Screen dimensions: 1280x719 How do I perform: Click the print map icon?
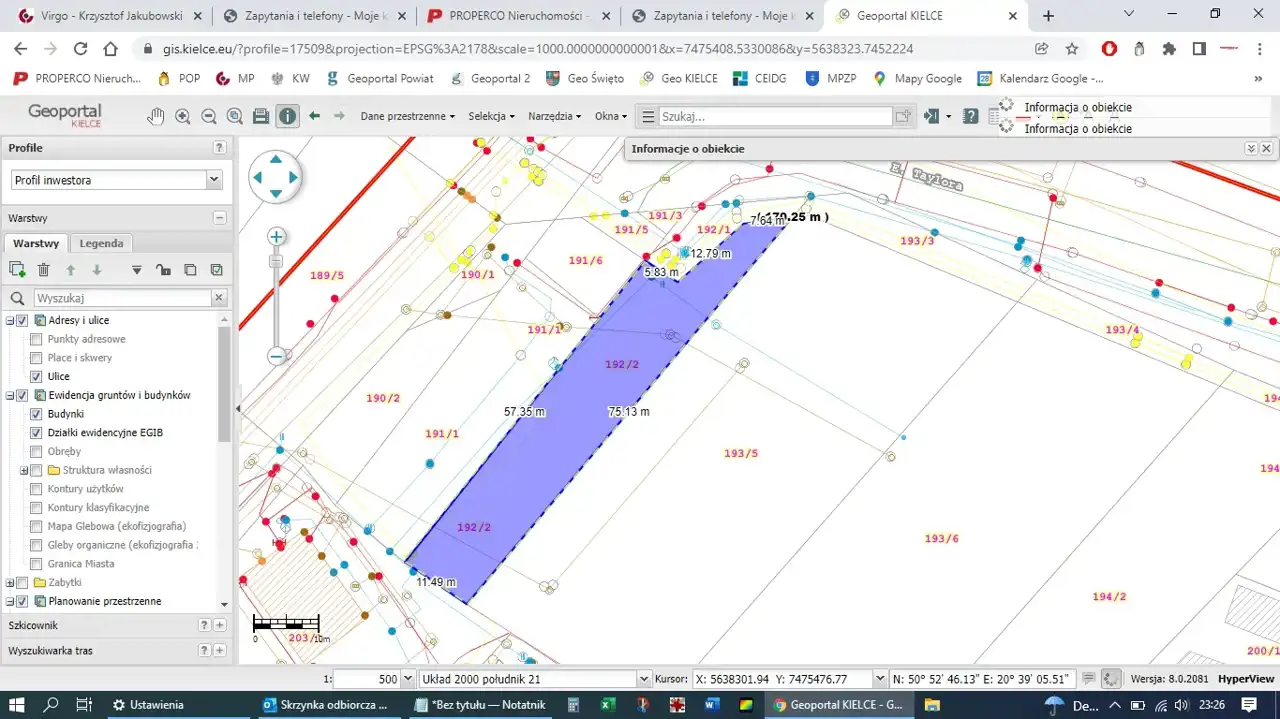[x=261, y=116]
